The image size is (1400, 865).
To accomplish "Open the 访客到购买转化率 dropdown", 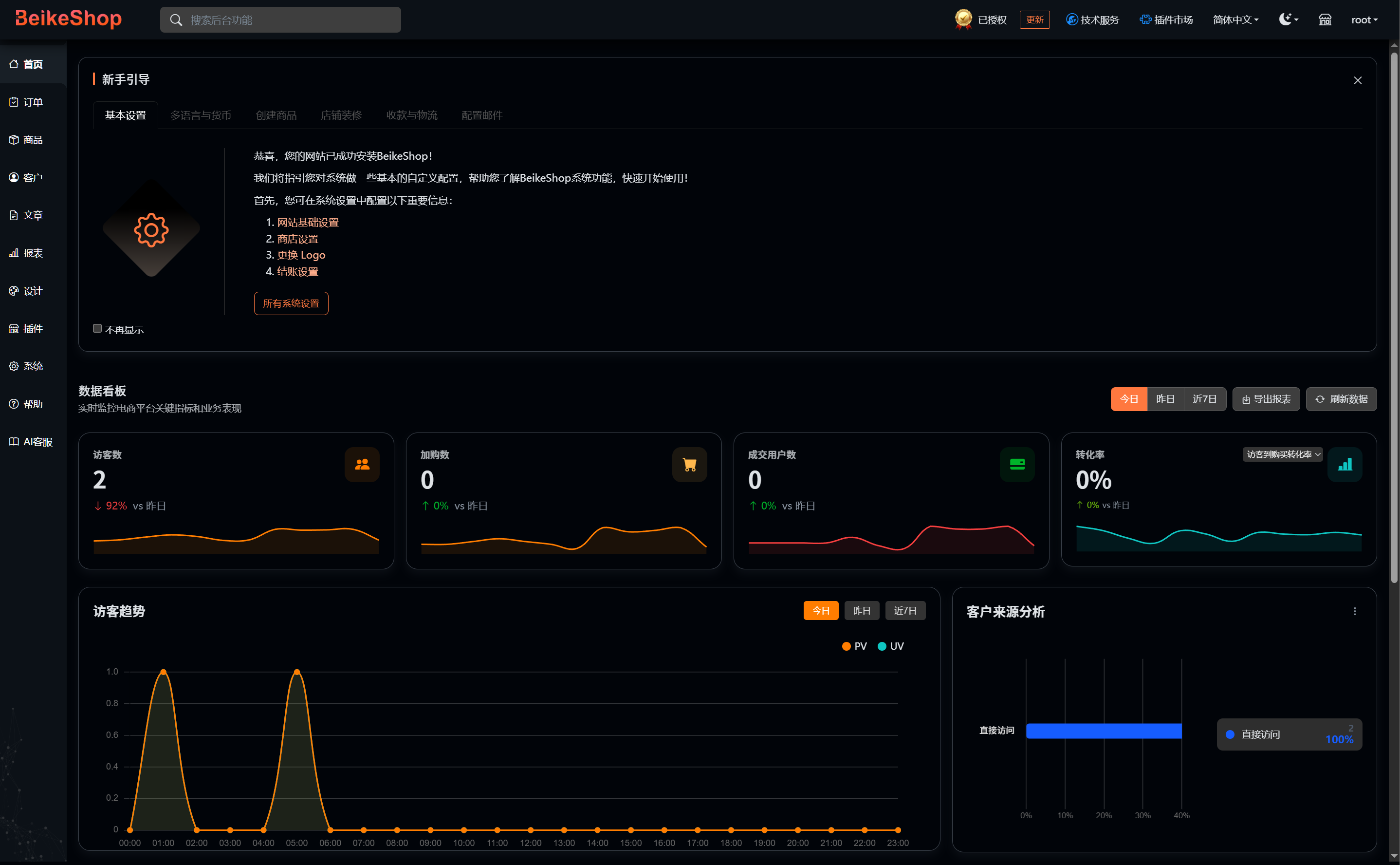I will 1283,454.
